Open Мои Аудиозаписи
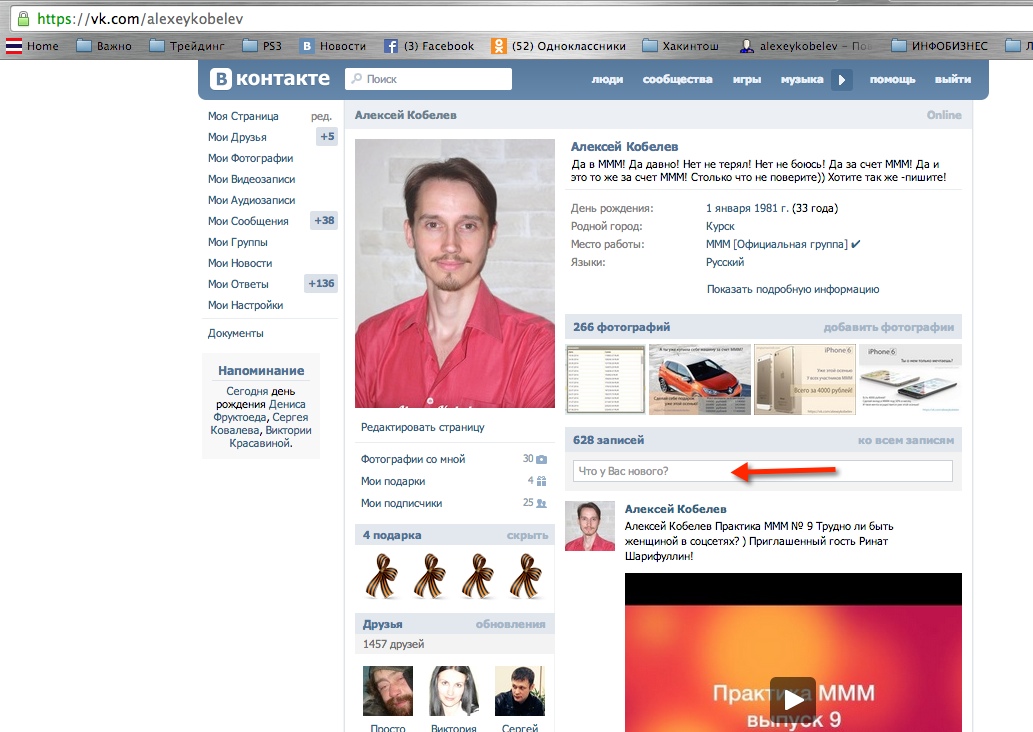Viewport: 1033px width, 732px height. 251,200
